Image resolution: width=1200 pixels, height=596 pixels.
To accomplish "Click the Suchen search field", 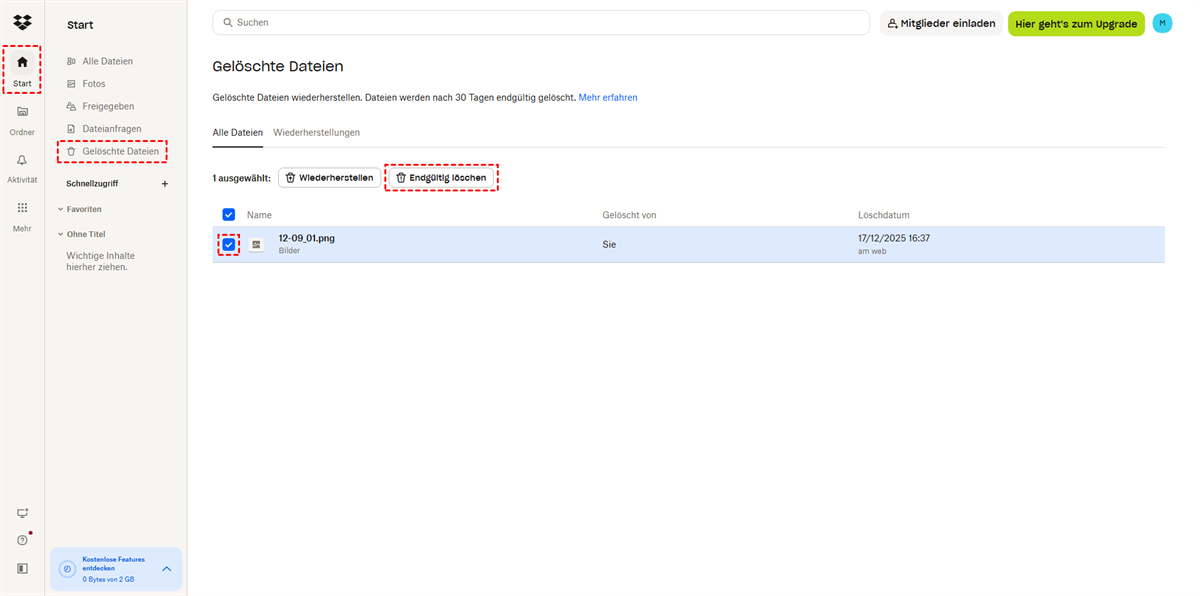I will coord(540,22).
